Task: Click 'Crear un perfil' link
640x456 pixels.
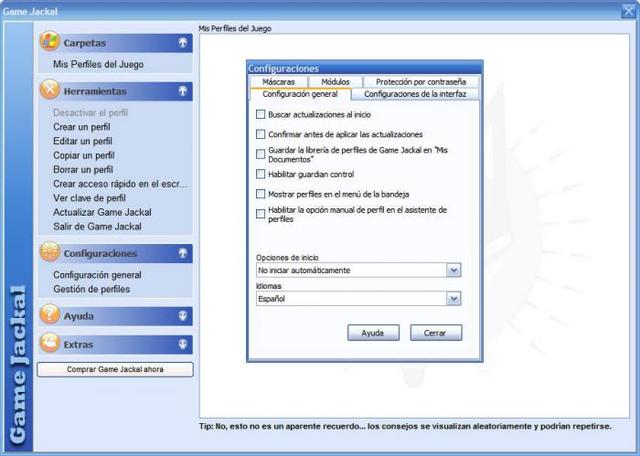Action: pyautogui.click(x=82, y=127)
